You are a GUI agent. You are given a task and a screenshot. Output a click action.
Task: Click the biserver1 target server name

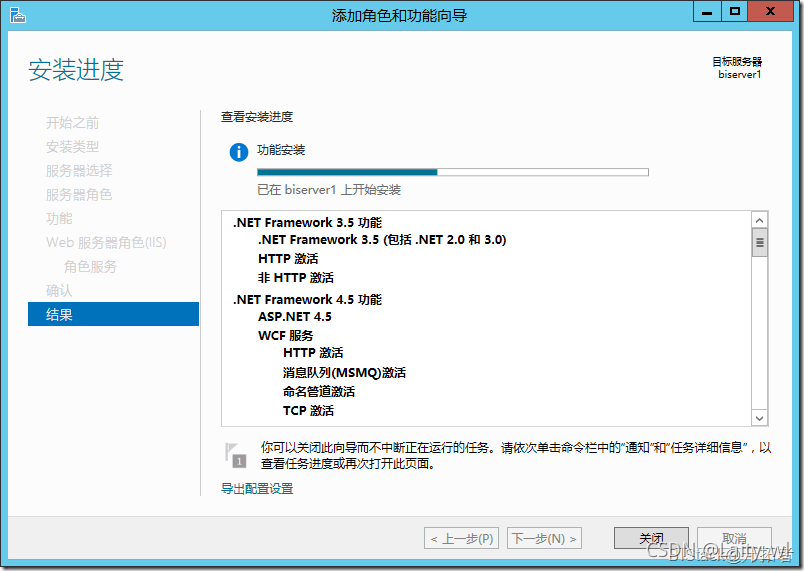739,75
